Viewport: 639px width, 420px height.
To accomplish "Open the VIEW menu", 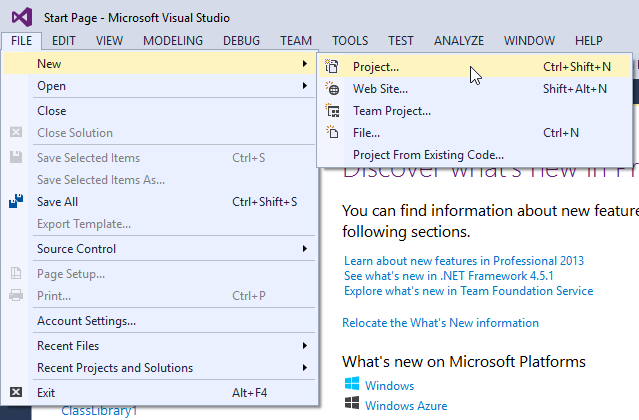I will tap(109, 41).
